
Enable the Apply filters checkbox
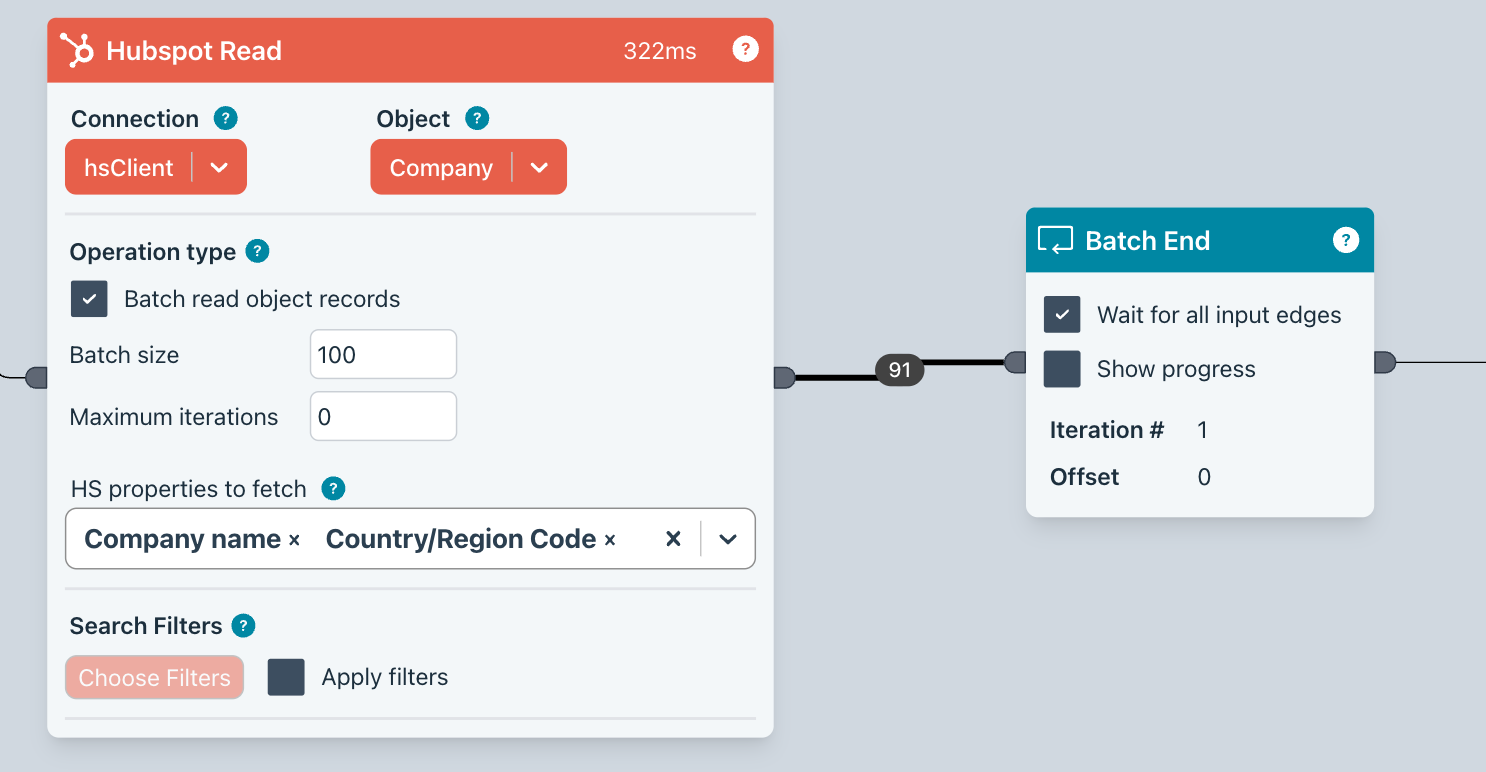point(286,677)
